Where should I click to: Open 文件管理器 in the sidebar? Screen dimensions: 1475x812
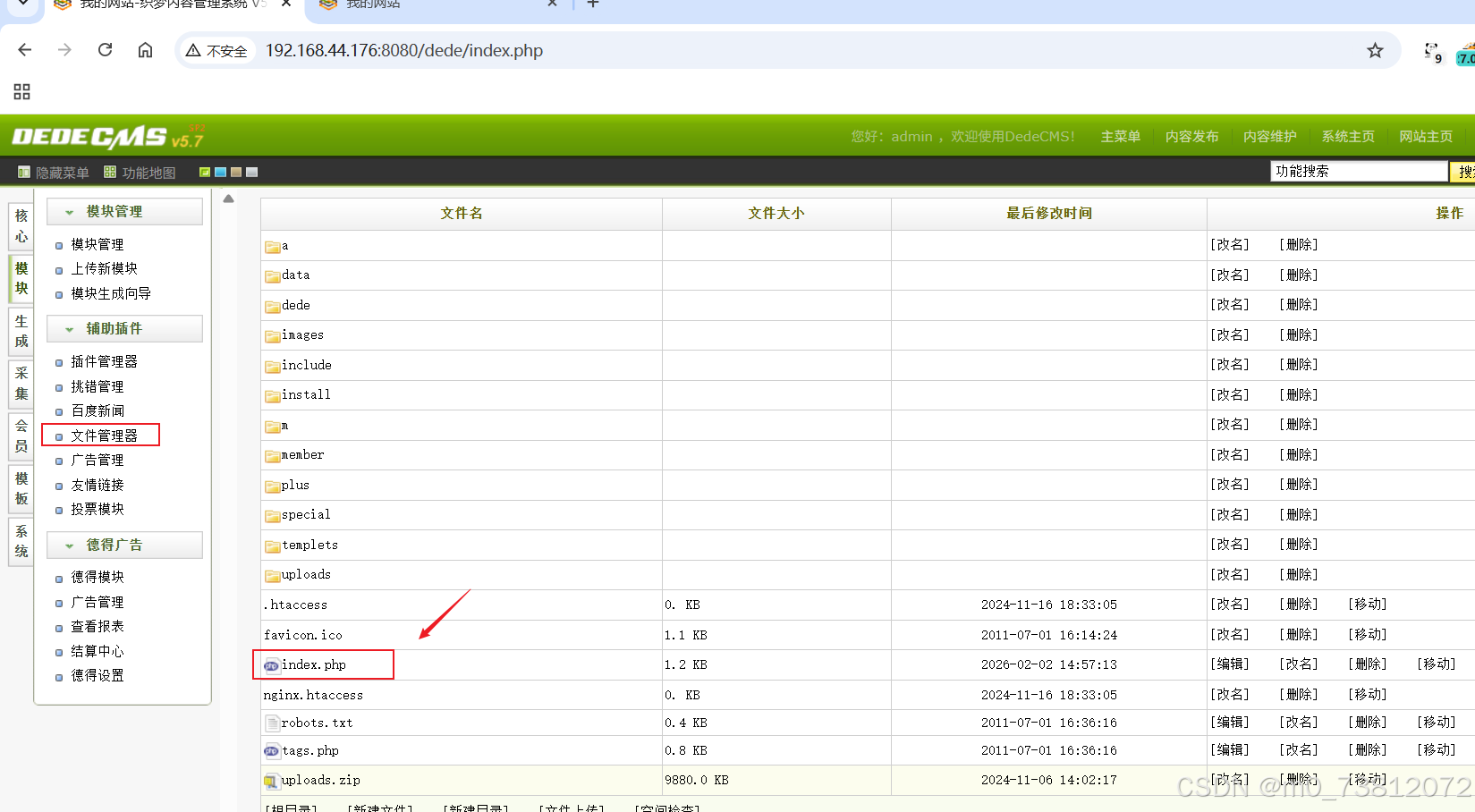(x=104, y=436)
